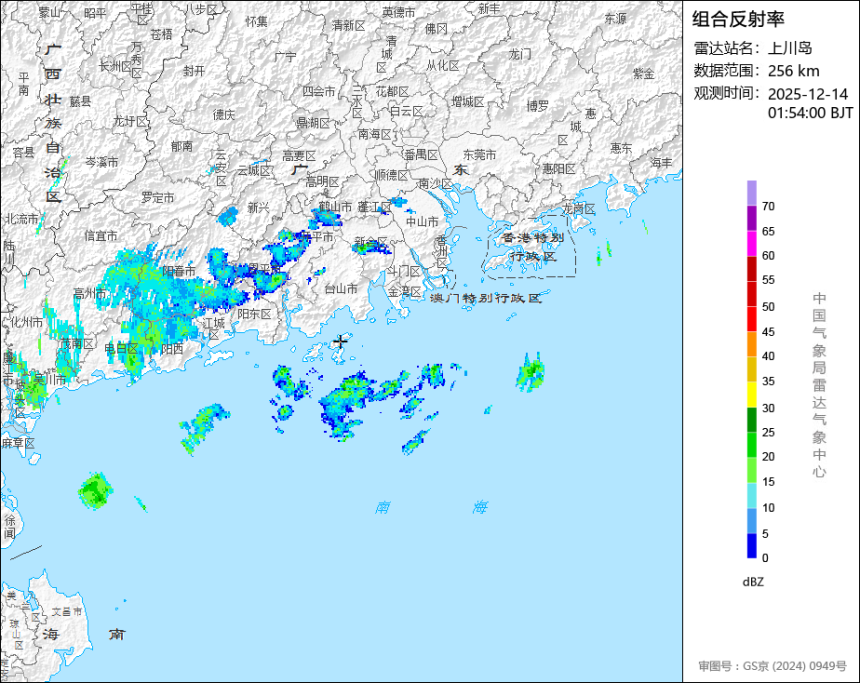860x683 pixels.
Task: Click the 紫金 label on the map
Action: point(644,73)
